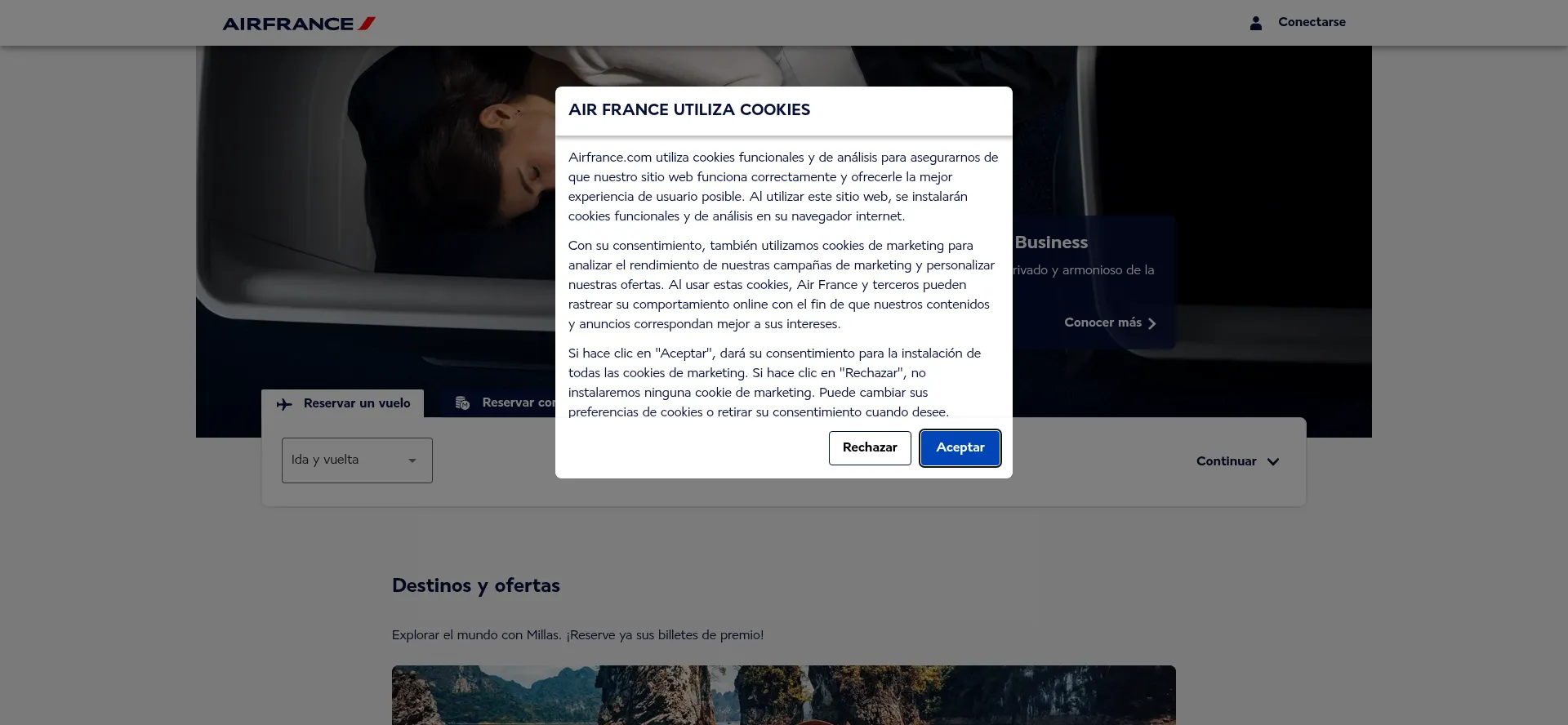Screen dimensions: 1568x725
Task: Click the airplane icon on the flight tab
Action: pos(284,404)
